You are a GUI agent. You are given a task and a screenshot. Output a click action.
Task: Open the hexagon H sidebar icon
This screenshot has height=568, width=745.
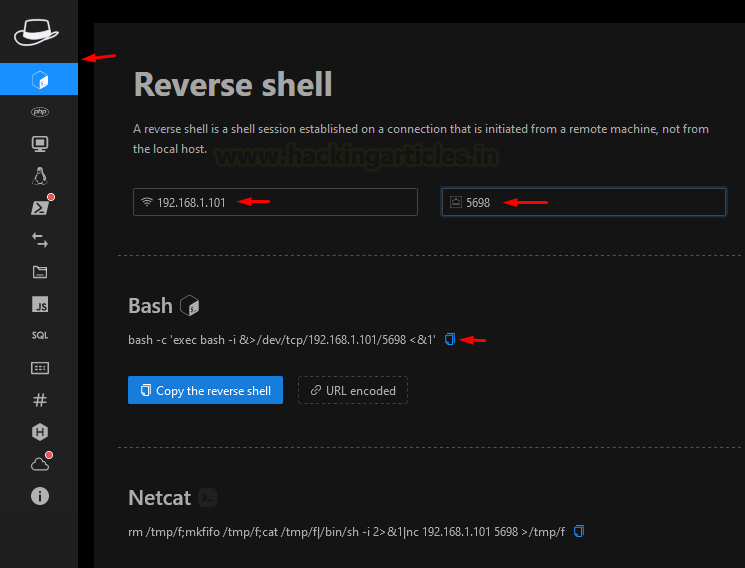coord(40,432)
